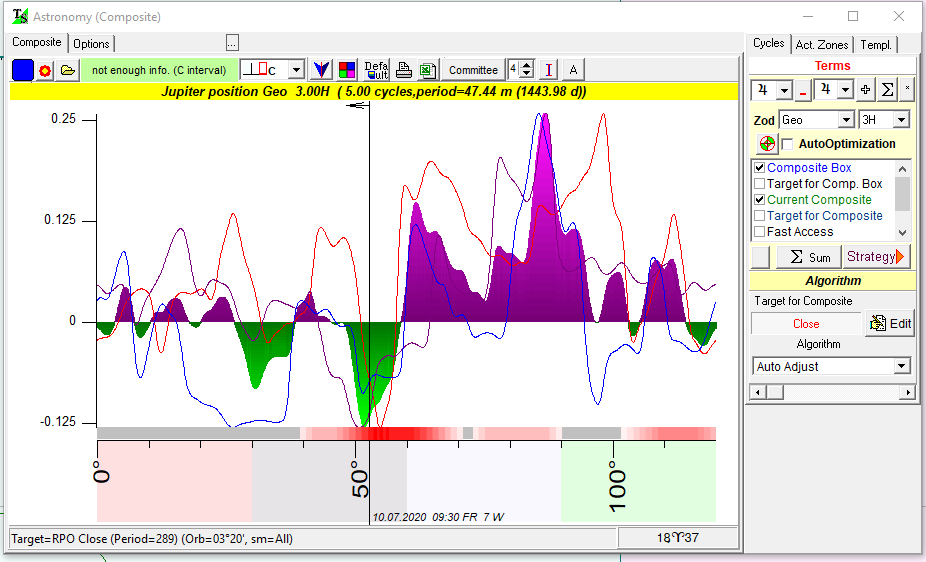Click the Committee button
This screenshot has height=562, width=926.
[x=473, y=70]
